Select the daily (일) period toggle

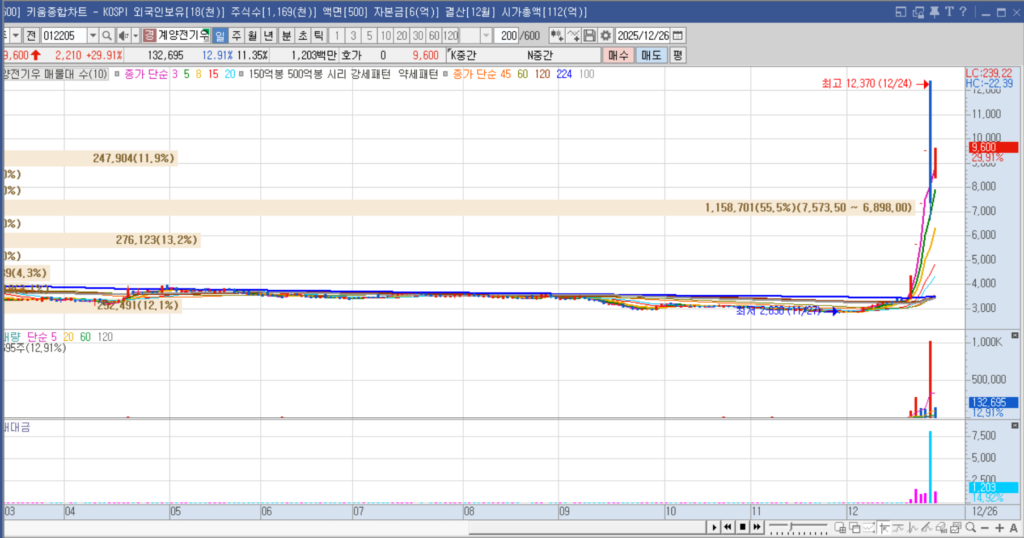[220, 35]
